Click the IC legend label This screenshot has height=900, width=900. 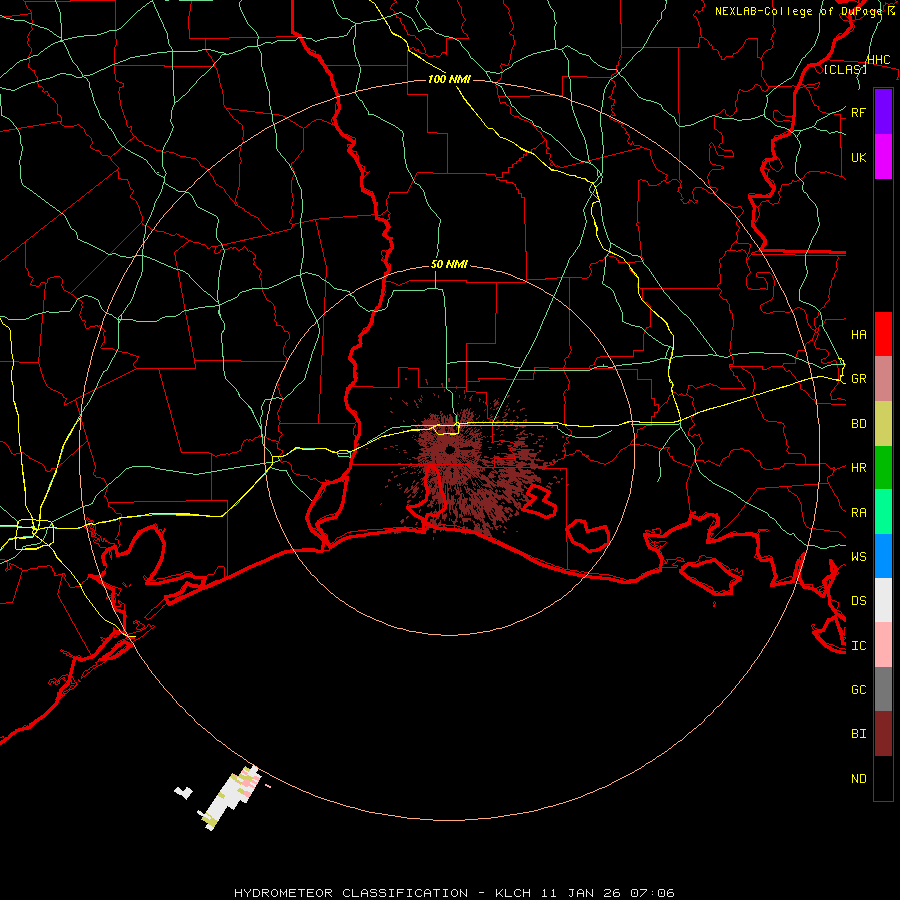(x=858, y=646)
